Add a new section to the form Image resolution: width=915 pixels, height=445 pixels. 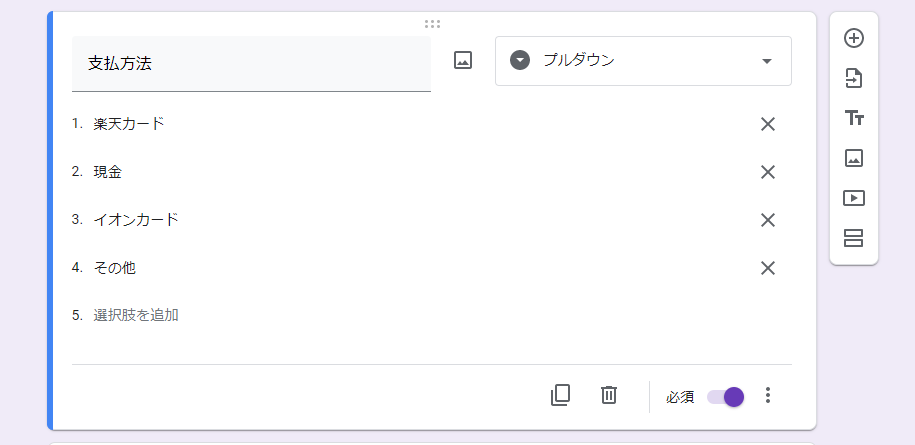pyautogui.click(x=853, y=238)
